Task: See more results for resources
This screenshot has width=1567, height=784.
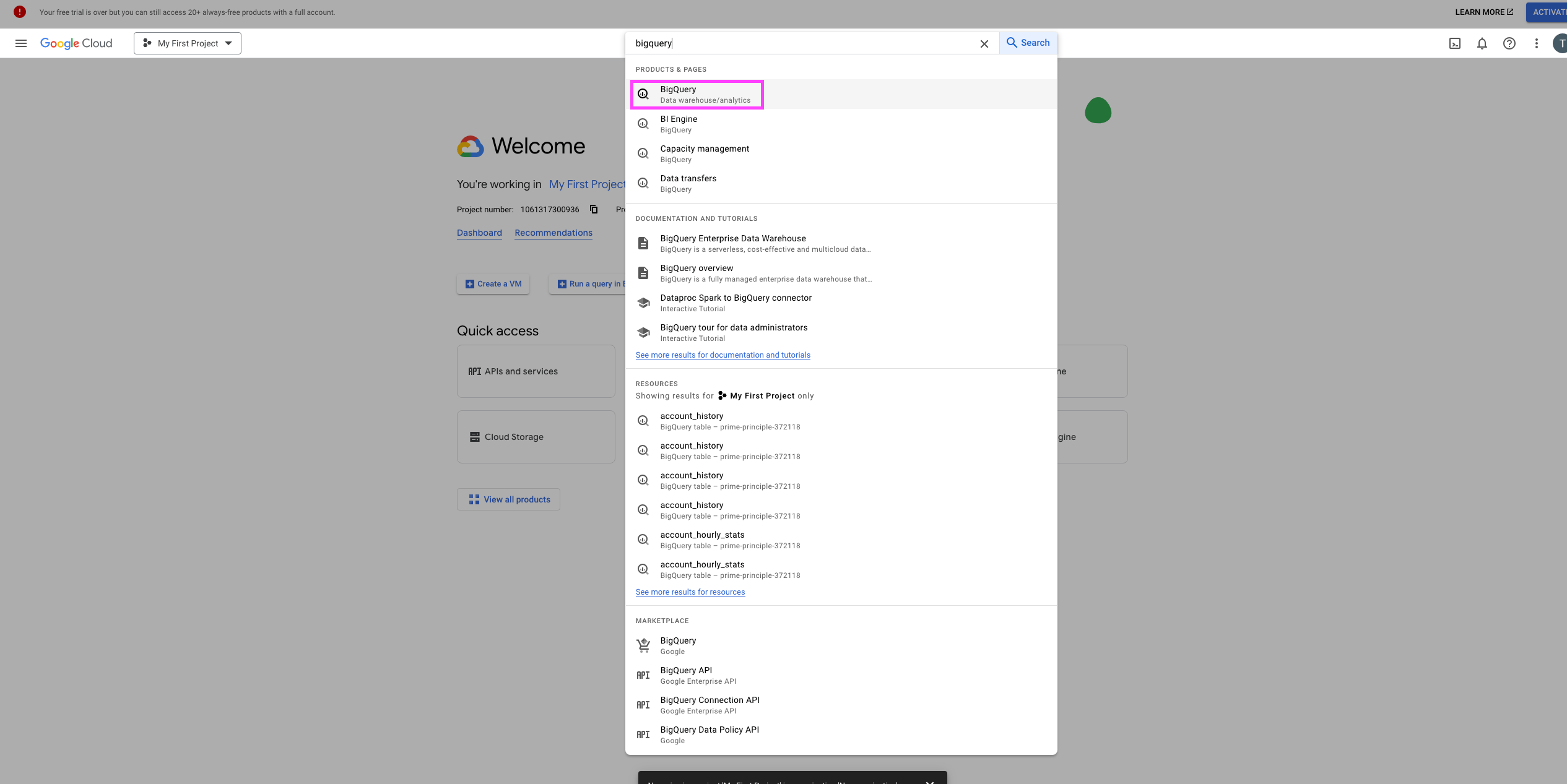Action: (x=690, y=592)
